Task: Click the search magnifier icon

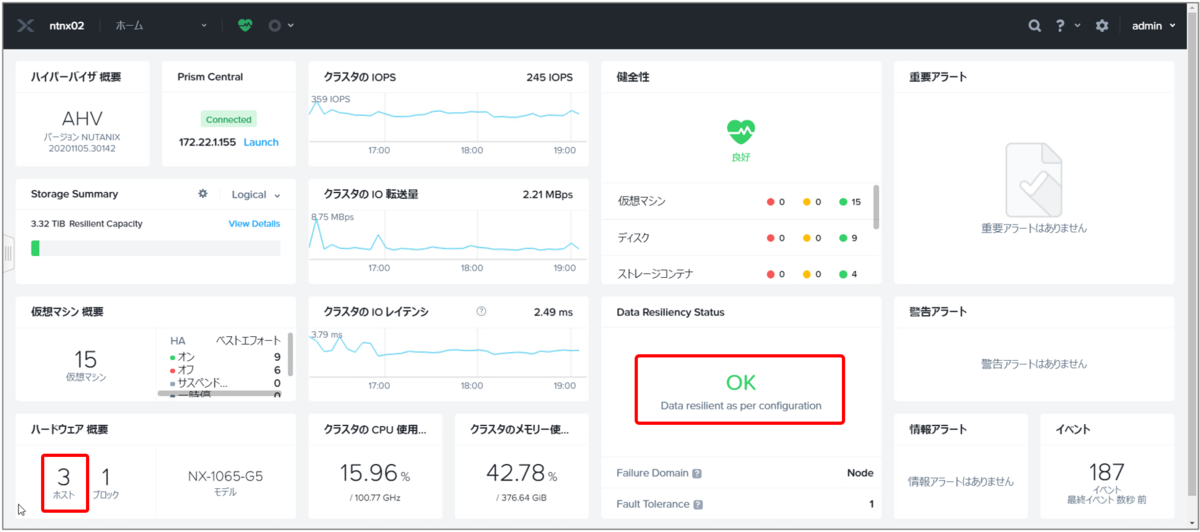Action: click(x=1035, y=25)
